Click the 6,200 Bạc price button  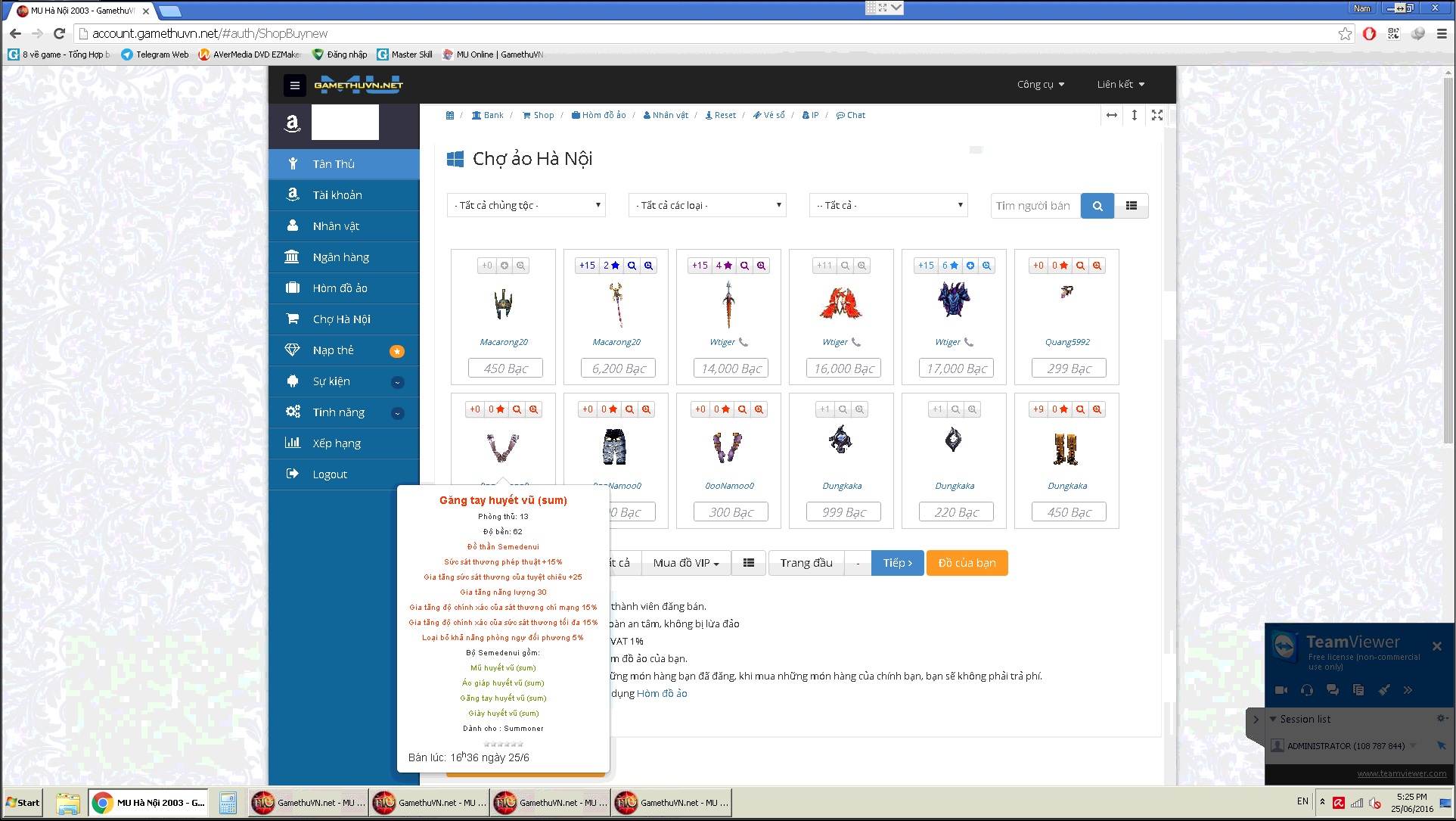619,369
